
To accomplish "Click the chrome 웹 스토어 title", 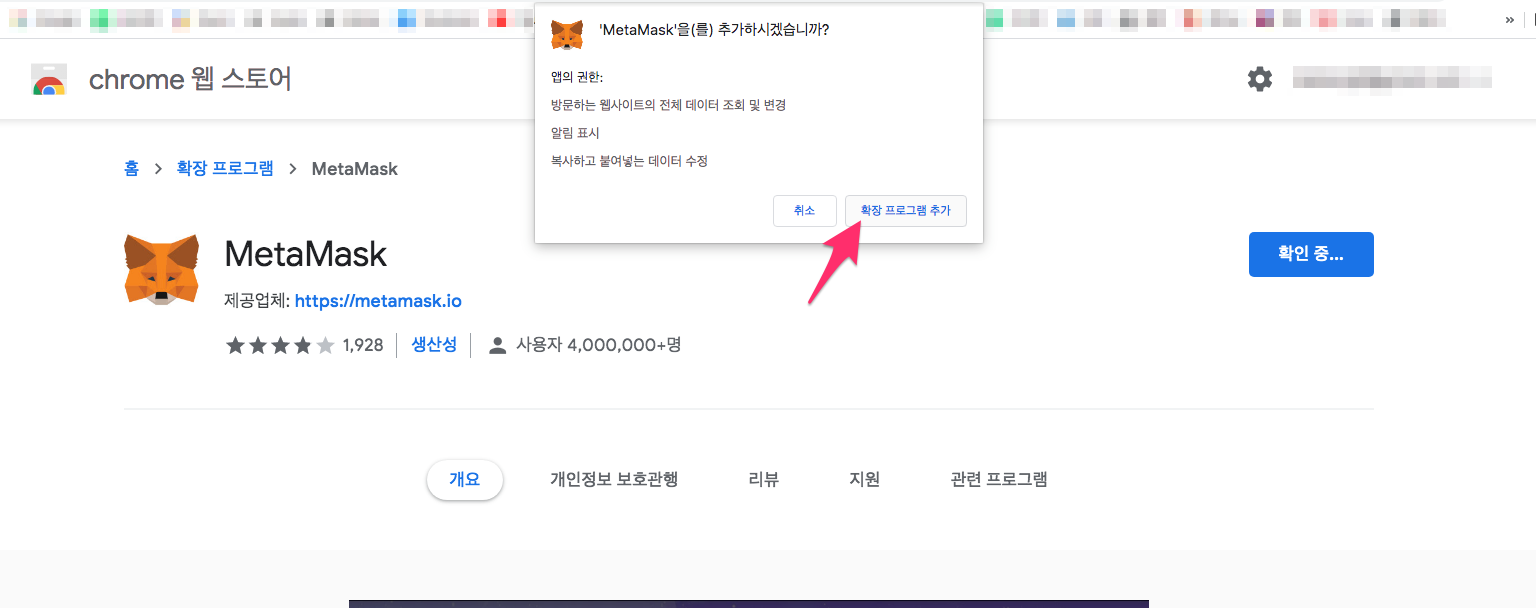I will point(190,79).
